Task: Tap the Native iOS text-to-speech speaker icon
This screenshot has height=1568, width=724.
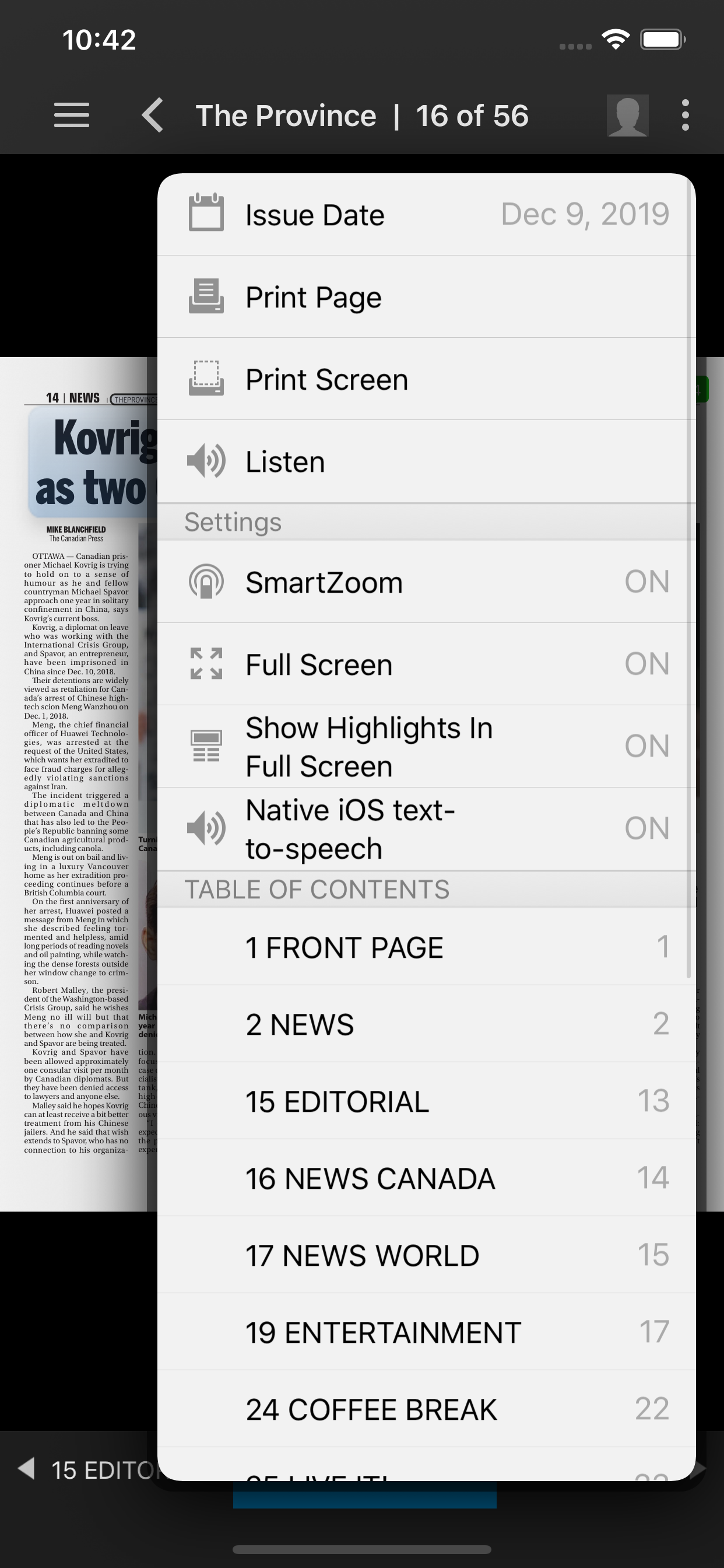Action: pyautogui.click(x=206, y=828)
